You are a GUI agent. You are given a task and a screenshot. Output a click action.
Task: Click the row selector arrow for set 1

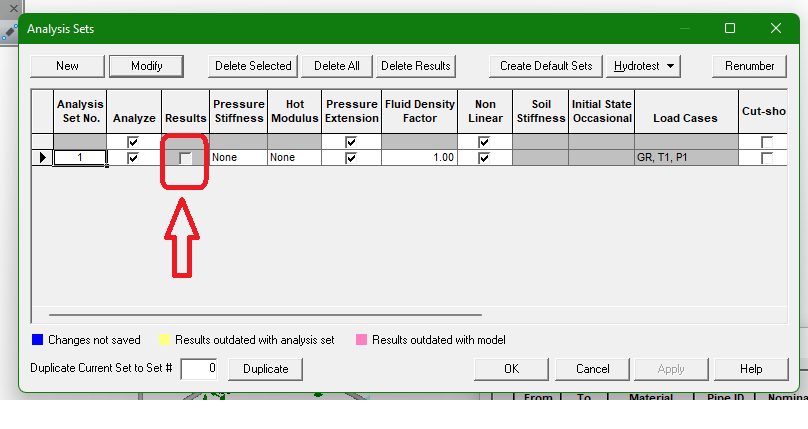(42, 158)
